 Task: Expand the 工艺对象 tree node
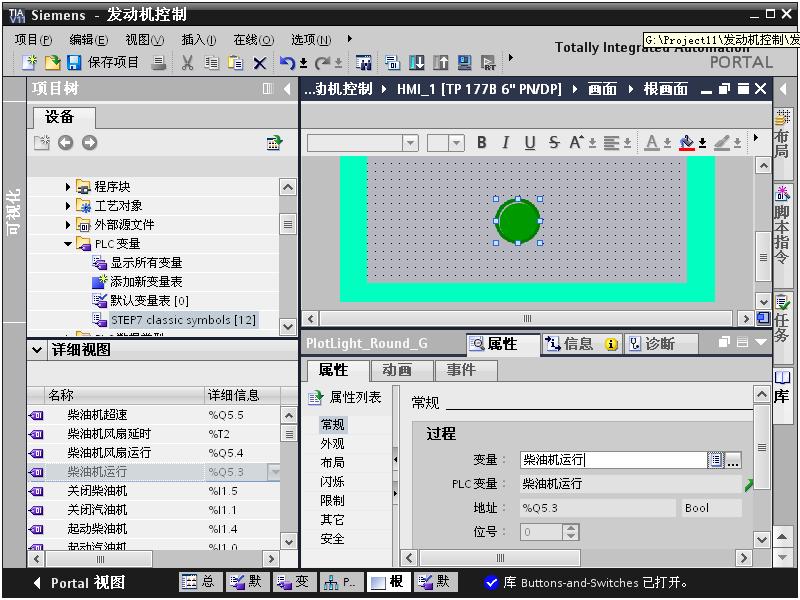click(68, 206)
